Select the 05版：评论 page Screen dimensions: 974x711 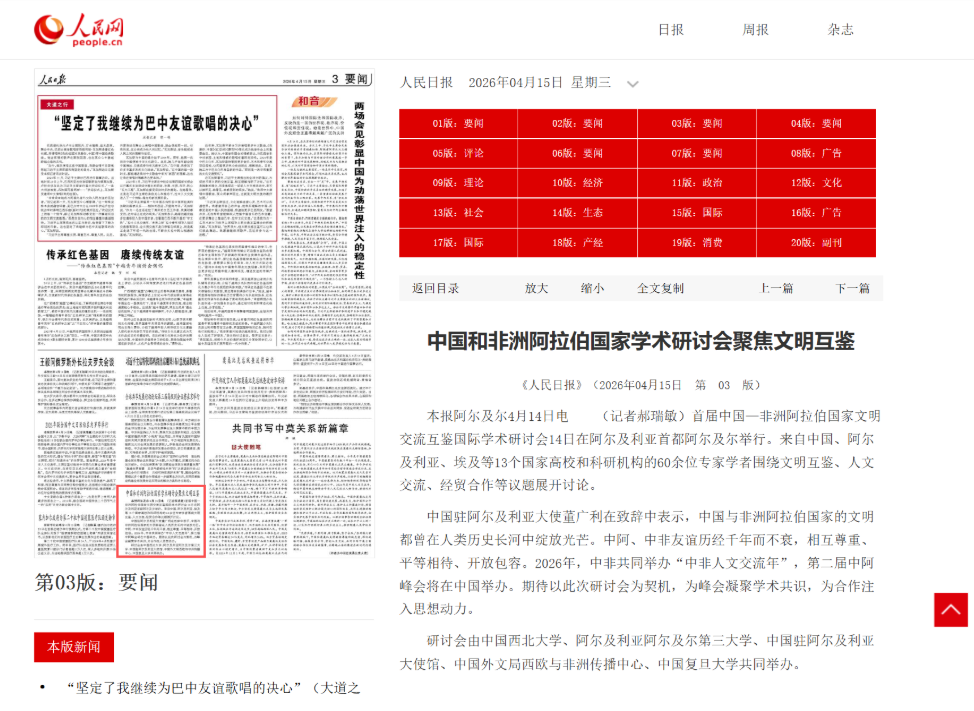458,153
